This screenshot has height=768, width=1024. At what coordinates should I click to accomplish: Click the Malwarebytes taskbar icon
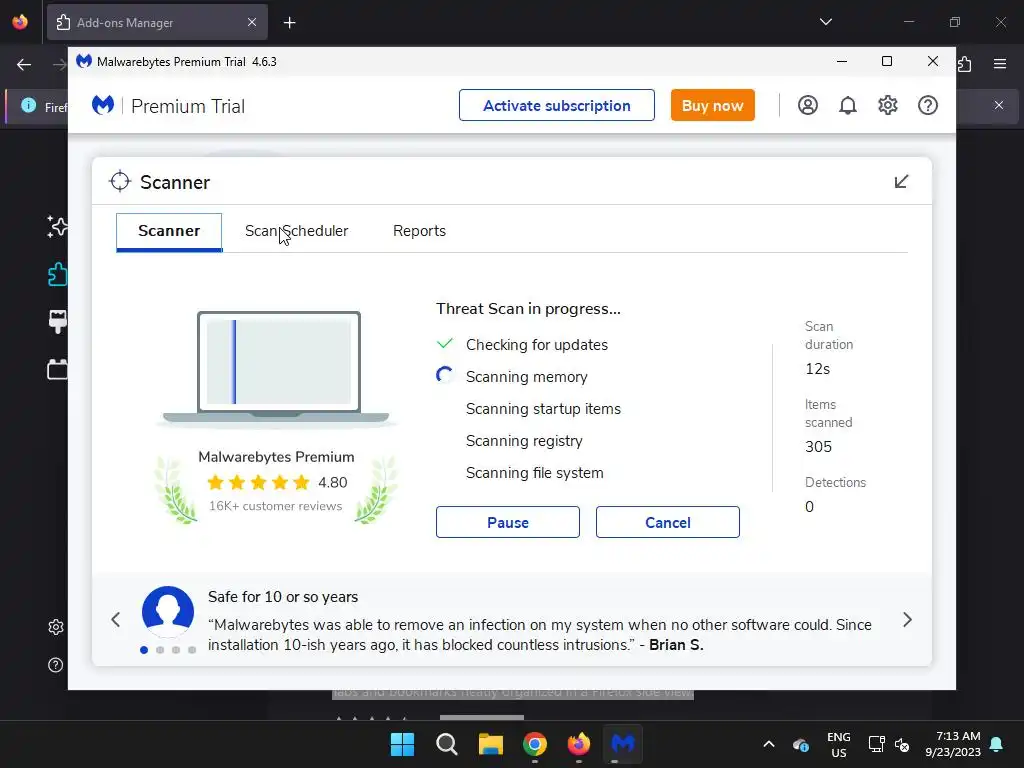click(x=622, y=744)
